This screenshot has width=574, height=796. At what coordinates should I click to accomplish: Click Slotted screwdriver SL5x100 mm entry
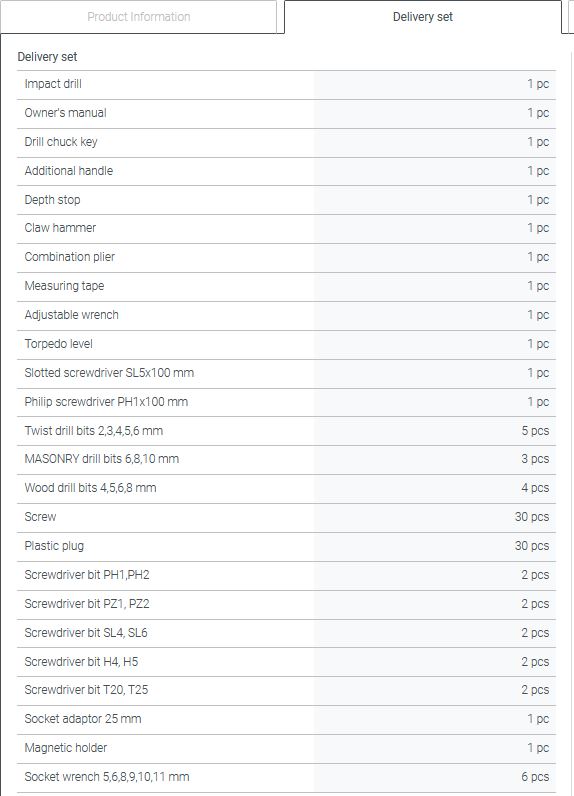tap(286, 374)
